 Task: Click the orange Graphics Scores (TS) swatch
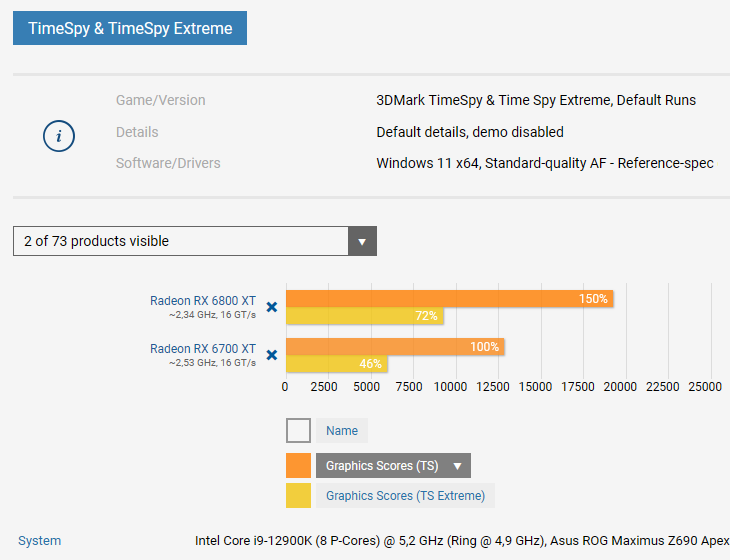click(298, 466)
